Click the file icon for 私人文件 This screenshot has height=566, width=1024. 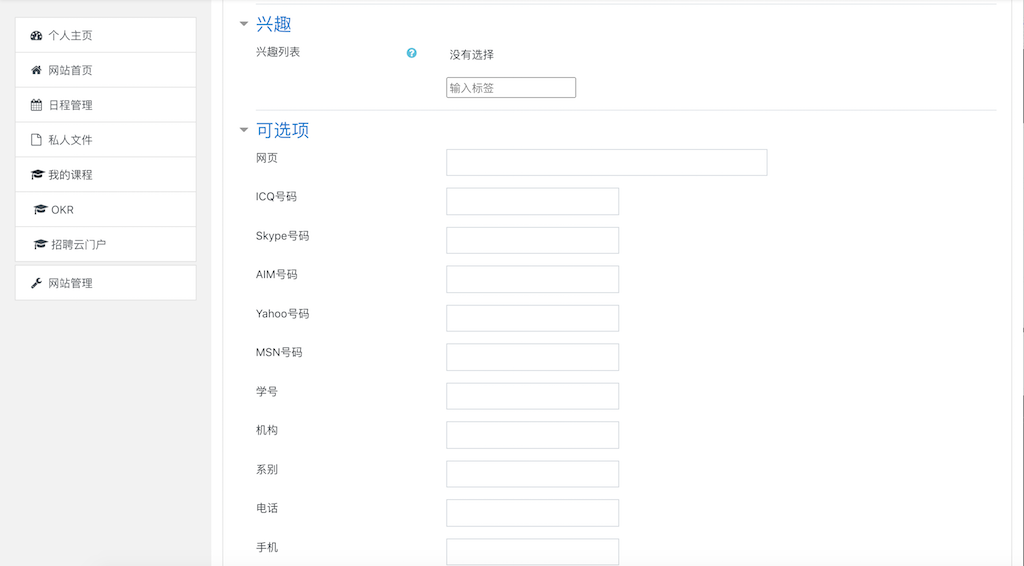pyautogui.click(x=37, y=140)
